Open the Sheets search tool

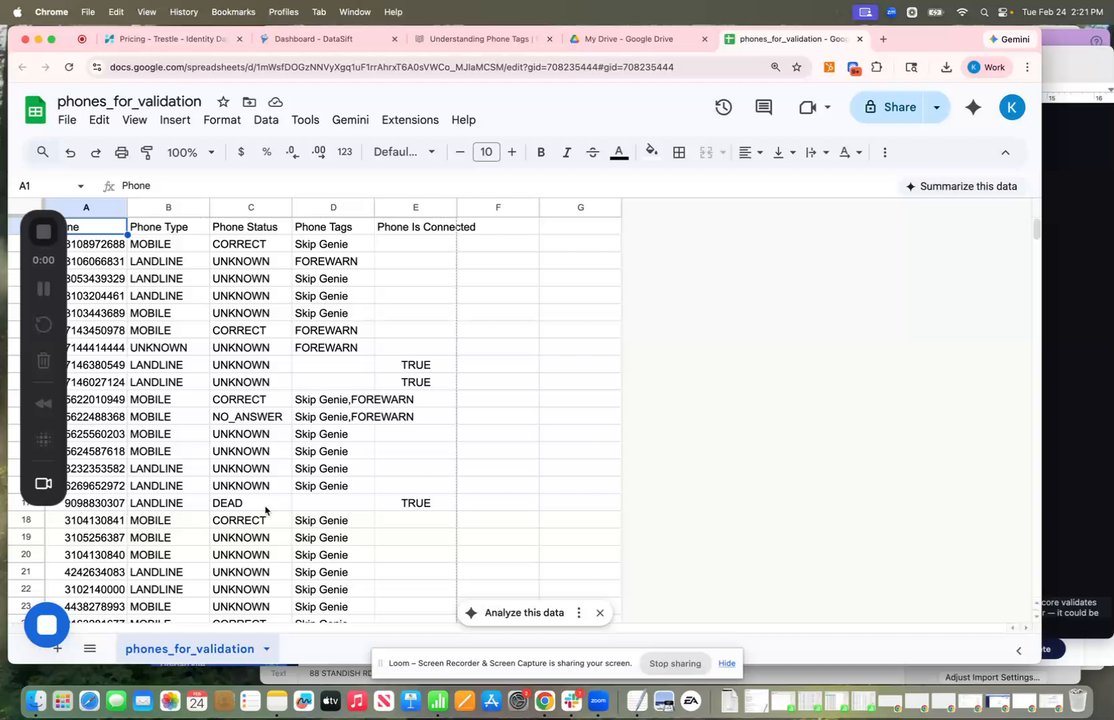click(43, 152)
